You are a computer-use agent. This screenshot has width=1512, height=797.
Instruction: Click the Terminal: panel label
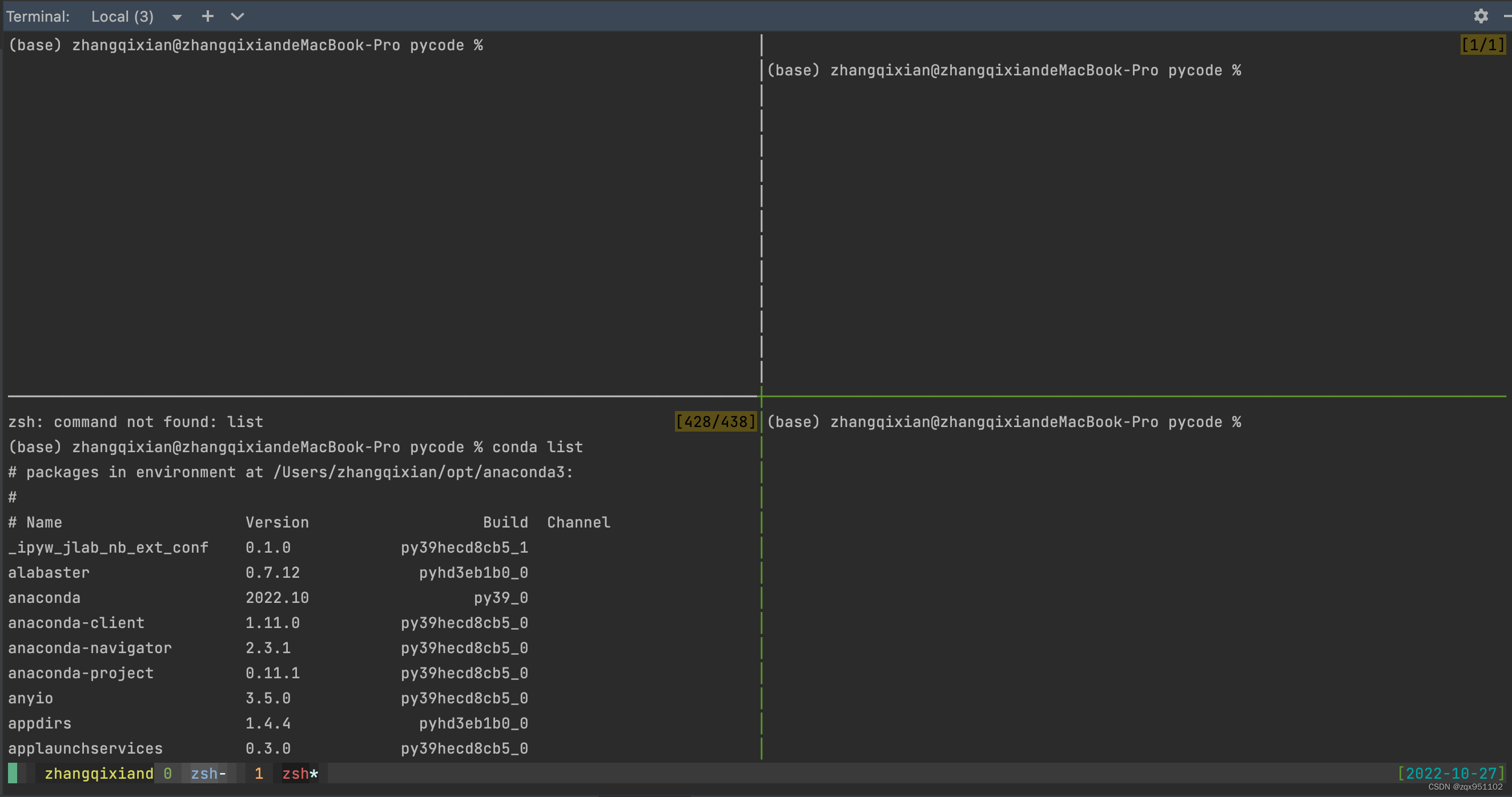(38, 17)
